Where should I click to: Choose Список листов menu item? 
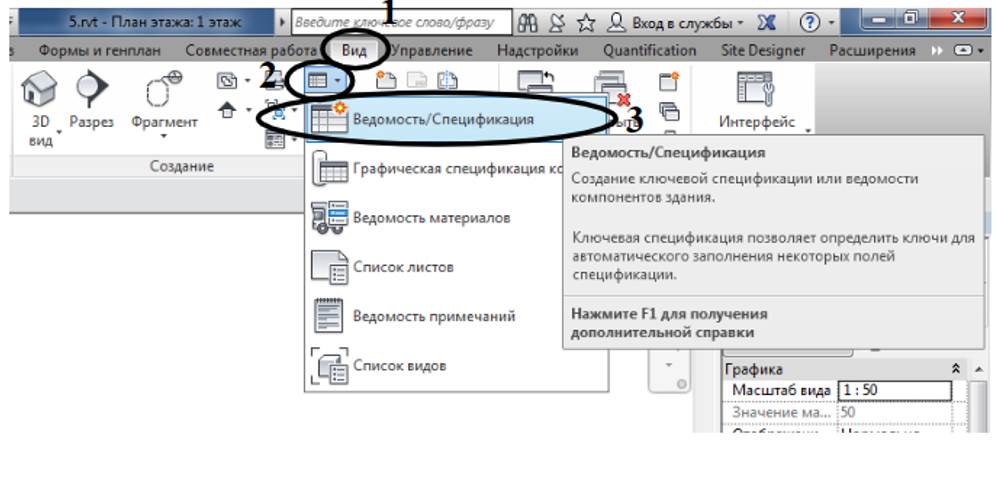click(x=457, y=267)
